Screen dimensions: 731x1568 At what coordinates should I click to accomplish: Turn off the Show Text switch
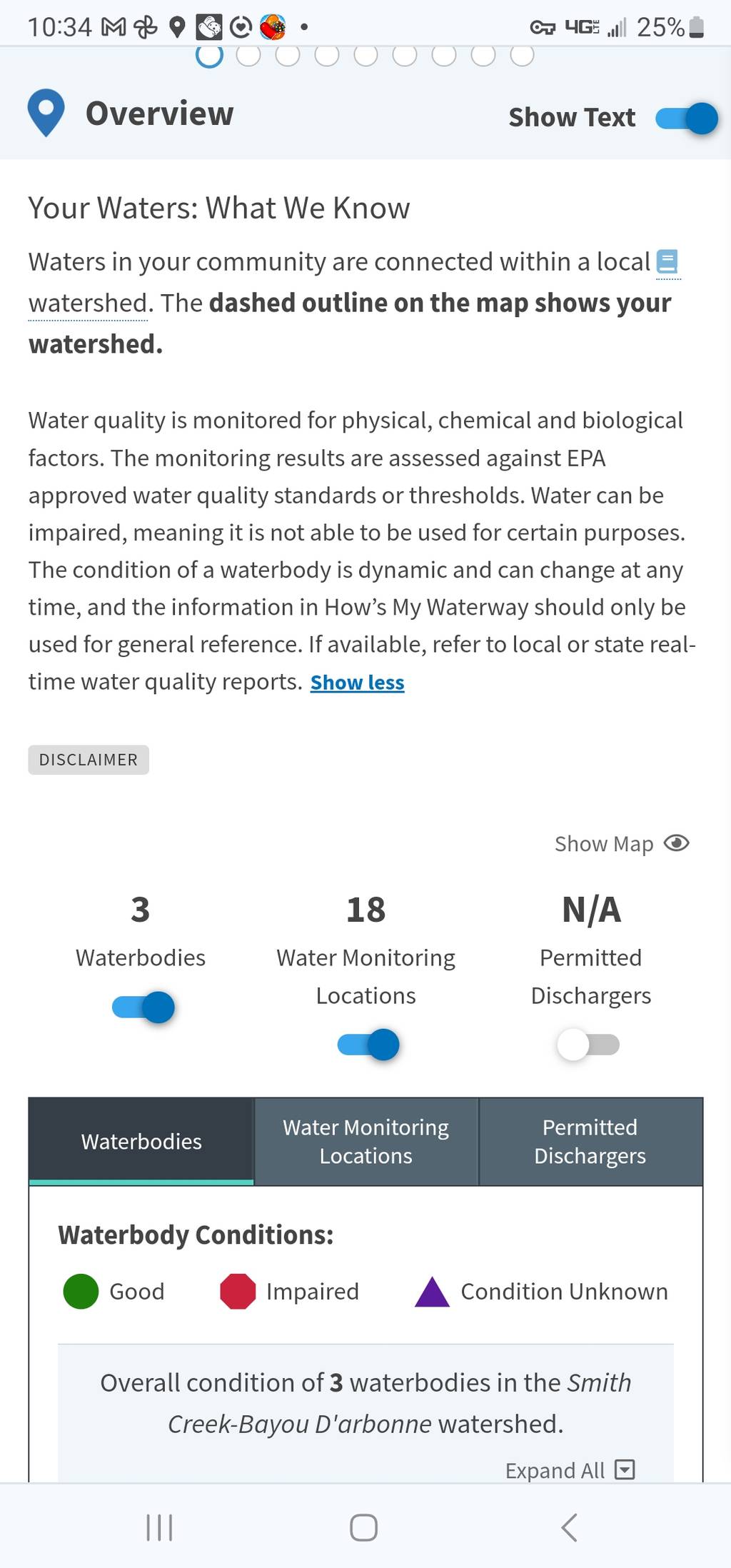point(686,118)
